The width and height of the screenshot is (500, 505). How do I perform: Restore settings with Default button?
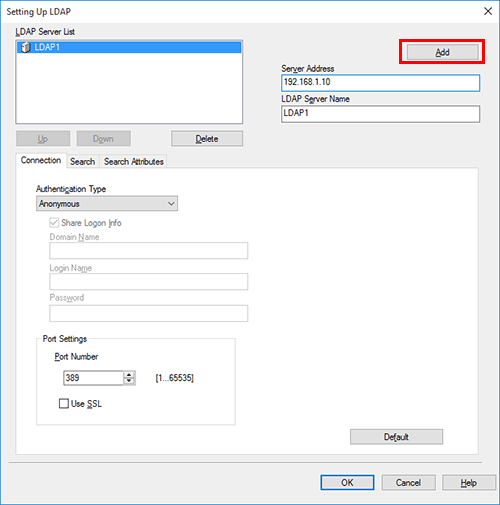(x=396, y=437)
